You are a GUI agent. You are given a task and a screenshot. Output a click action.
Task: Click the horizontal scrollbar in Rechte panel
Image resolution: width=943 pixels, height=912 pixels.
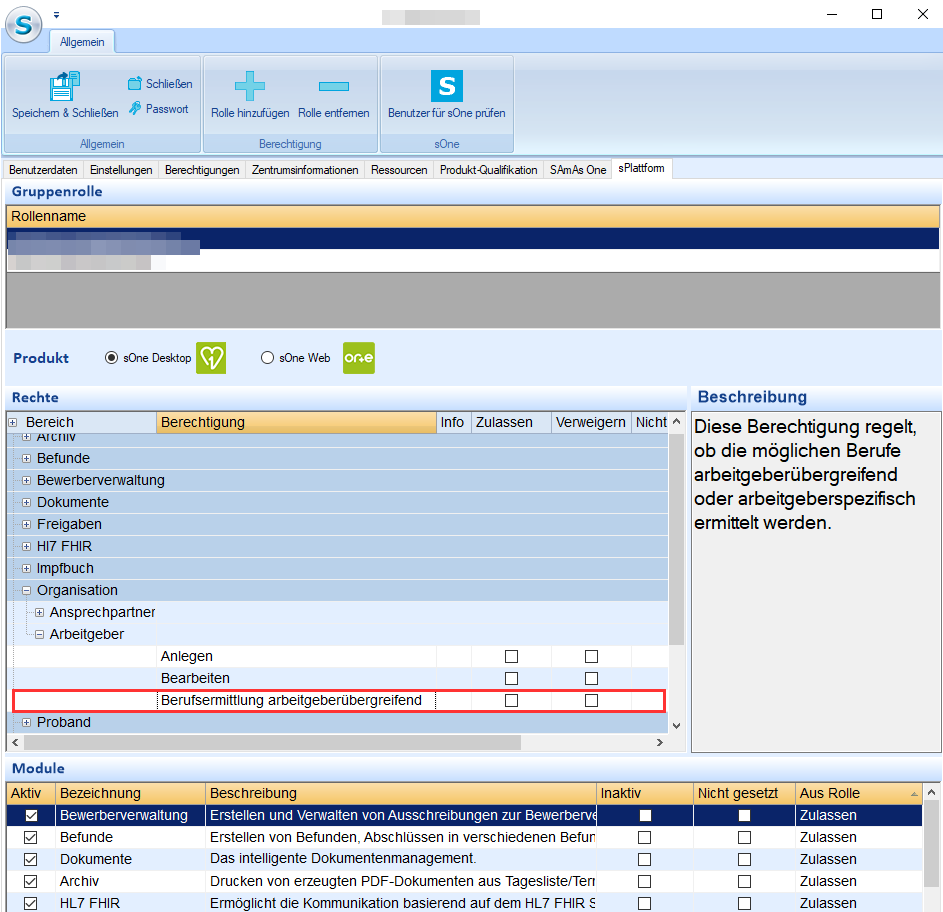click(x=272, y=743)
